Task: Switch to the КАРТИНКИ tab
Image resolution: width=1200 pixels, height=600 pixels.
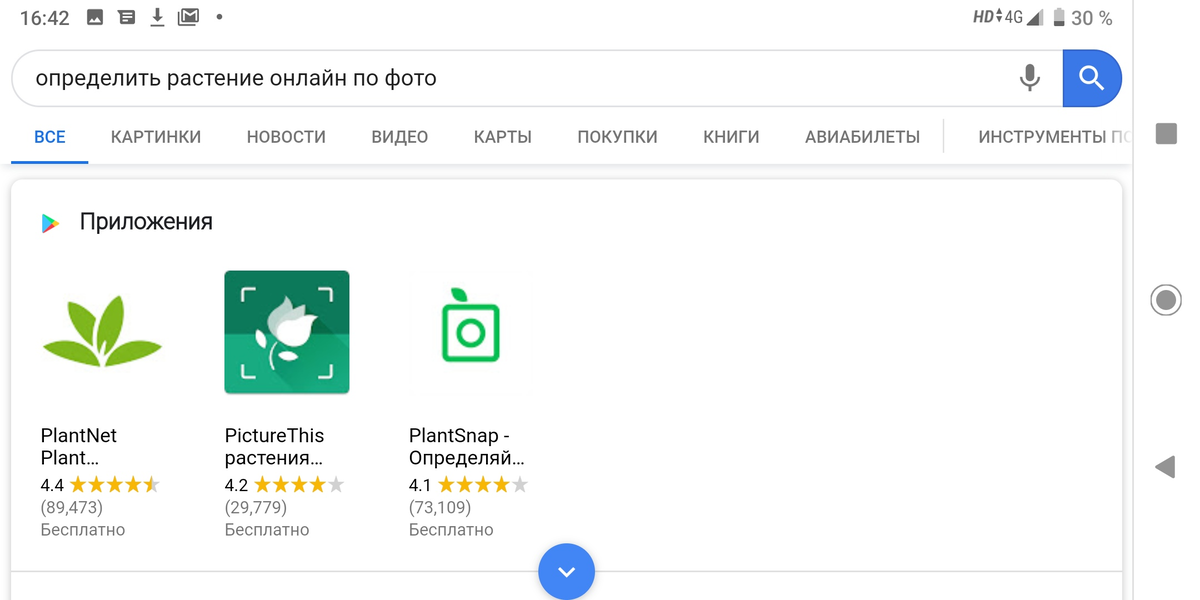Action: (156, 137)
